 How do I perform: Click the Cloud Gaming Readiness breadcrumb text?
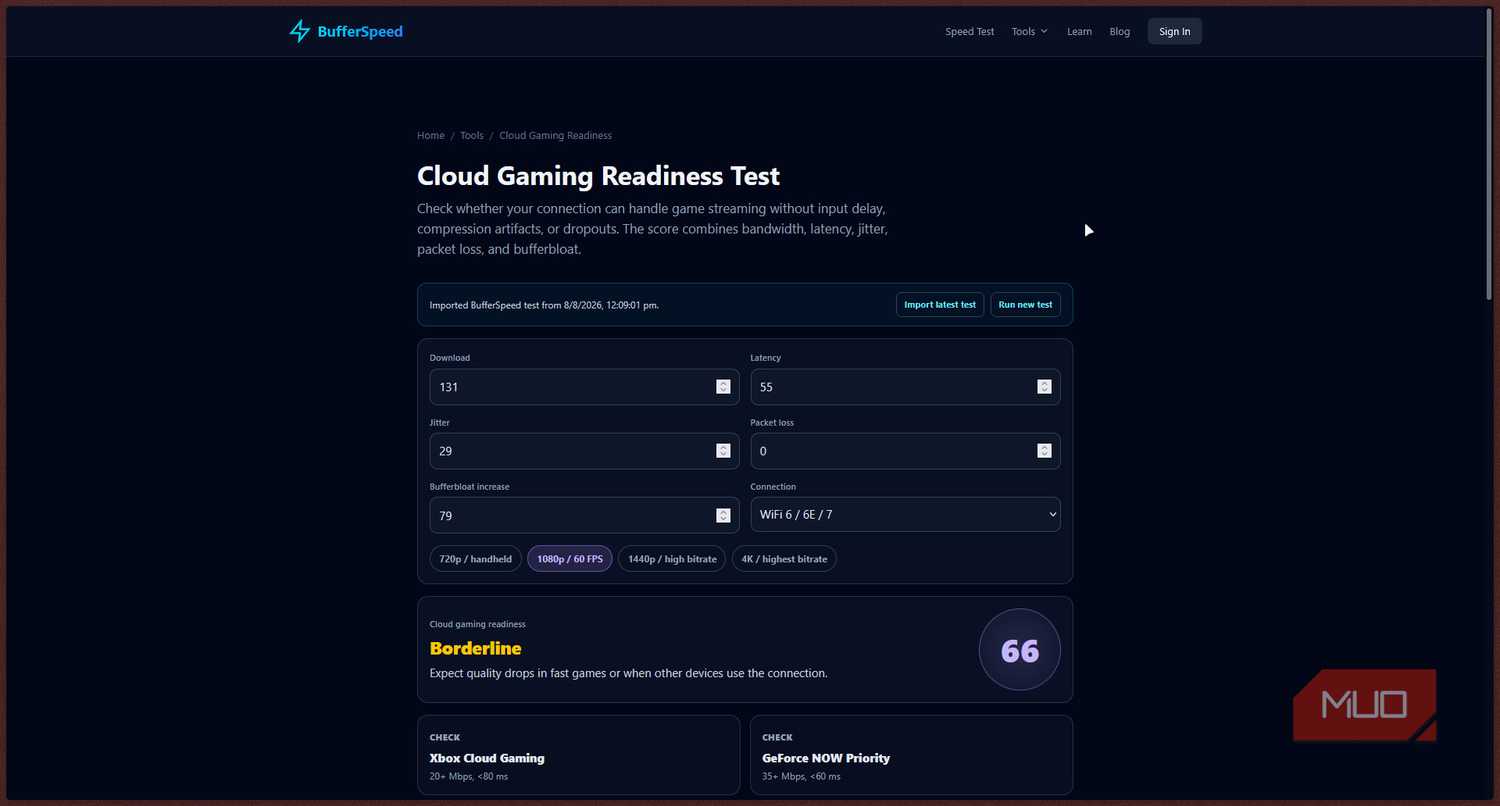pyautogui.click(x=555, y=136)
